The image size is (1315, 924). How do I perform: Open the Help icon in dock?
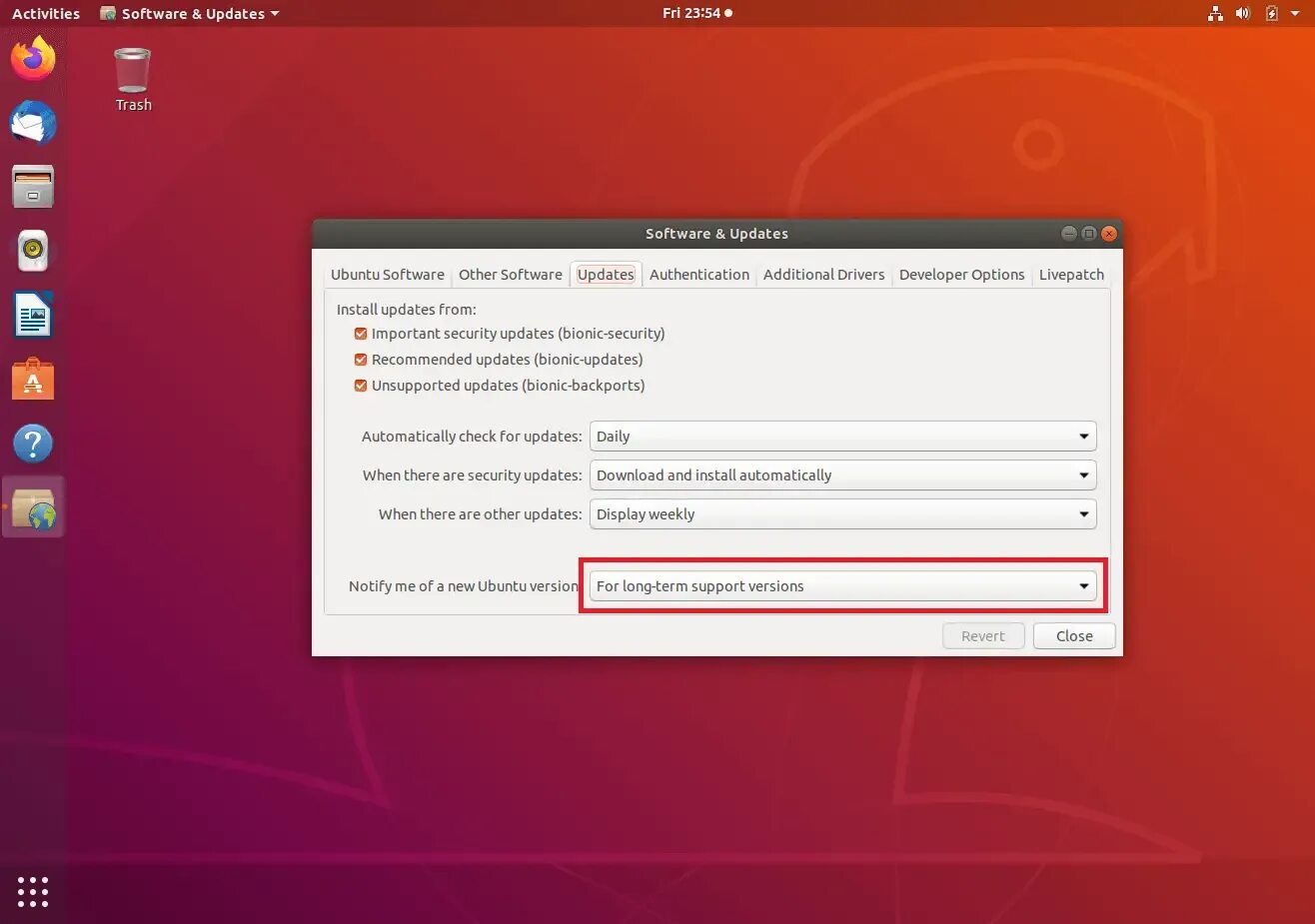tap(33, 444)
